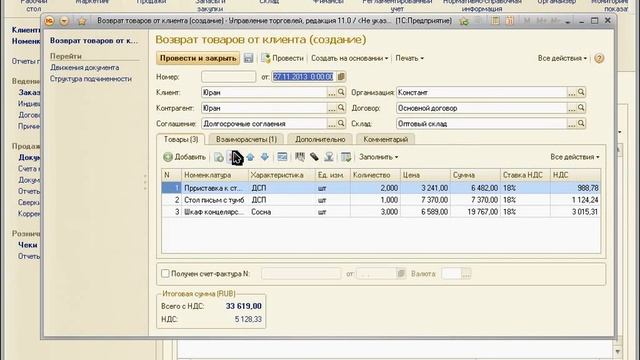The image size is (640, 360).
Task: Open the orange dropdown arrow menu in title bar
Action: (64, 21)
